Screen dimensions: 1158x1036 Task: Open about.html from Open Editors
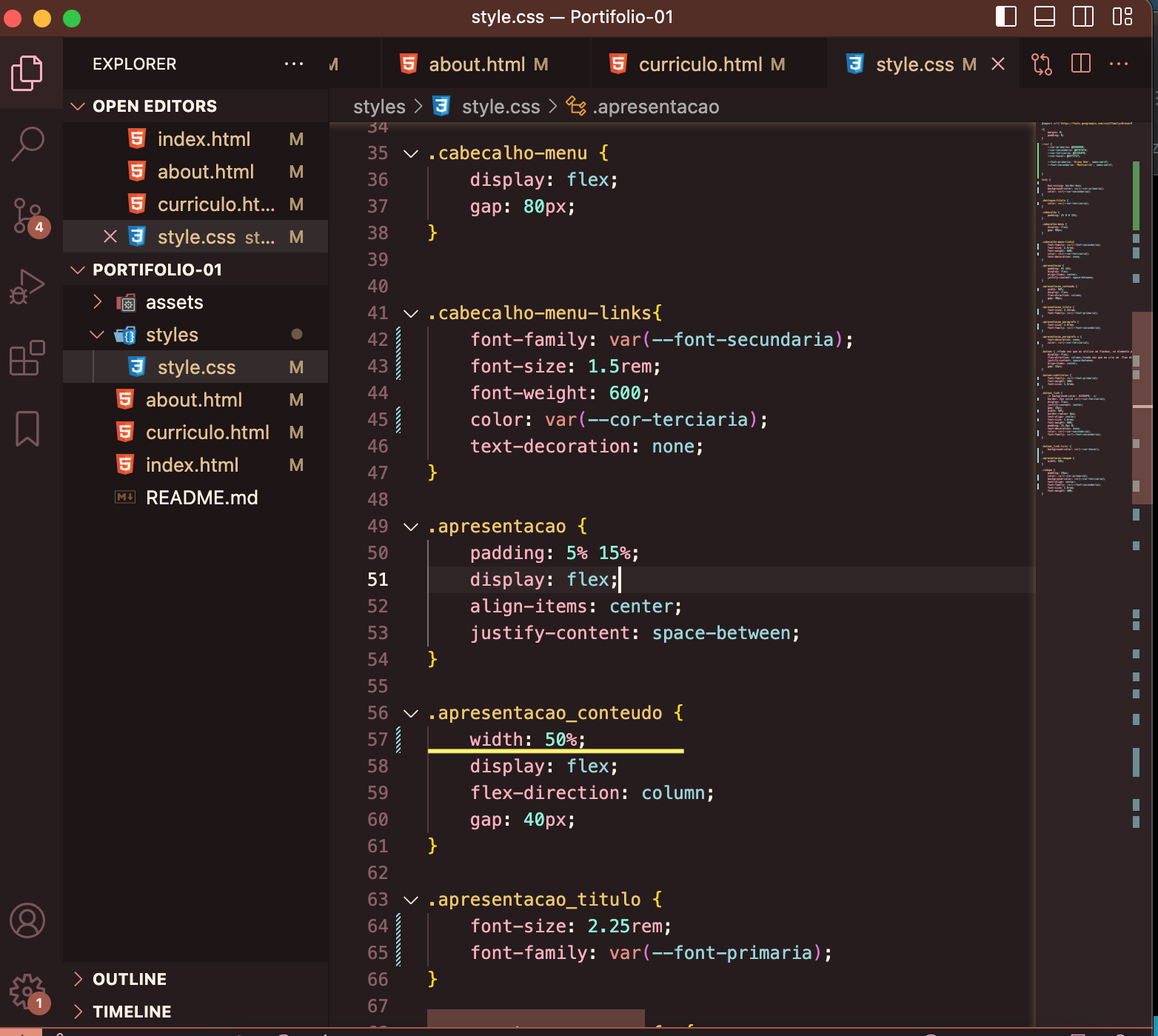pyautogui.click(x=195, y=172)
